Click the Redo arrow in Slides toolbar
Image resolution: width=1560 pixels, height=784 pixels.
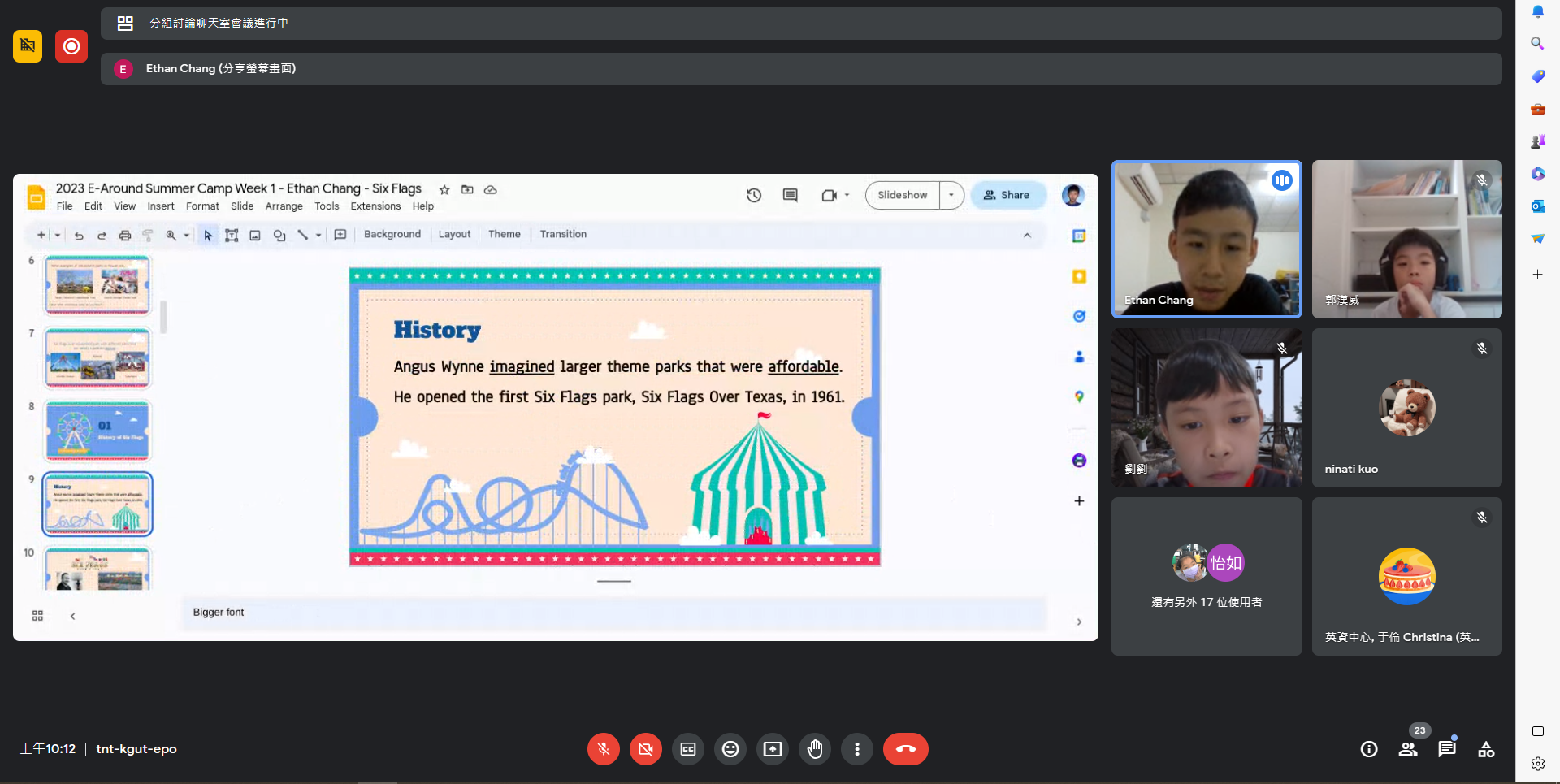(102, 235)
